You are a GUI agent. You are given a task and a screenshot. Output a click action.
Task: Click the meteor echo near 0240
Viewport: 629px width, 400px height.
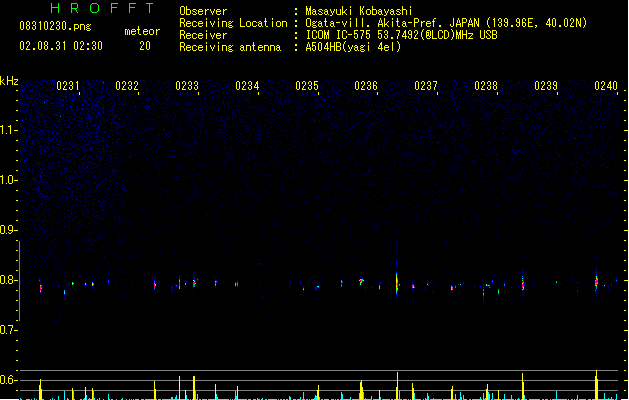(x=596, y=282)
